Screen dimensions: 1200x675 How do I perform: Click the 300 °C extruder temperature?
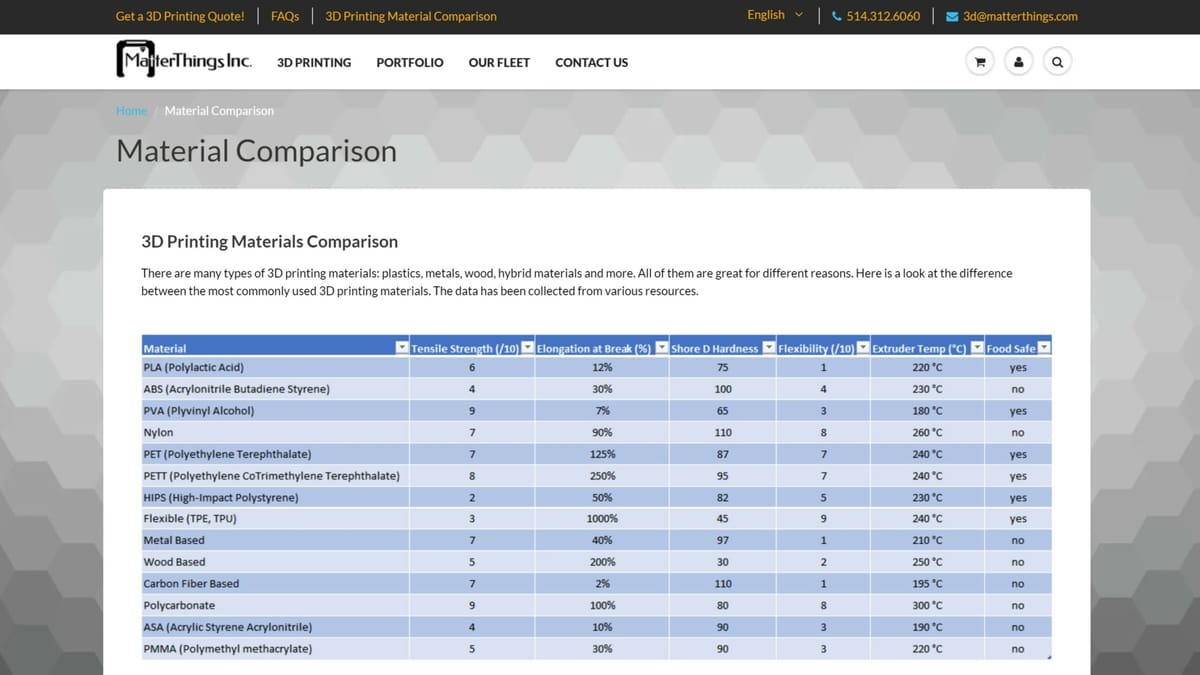click(x=927, y=605)
